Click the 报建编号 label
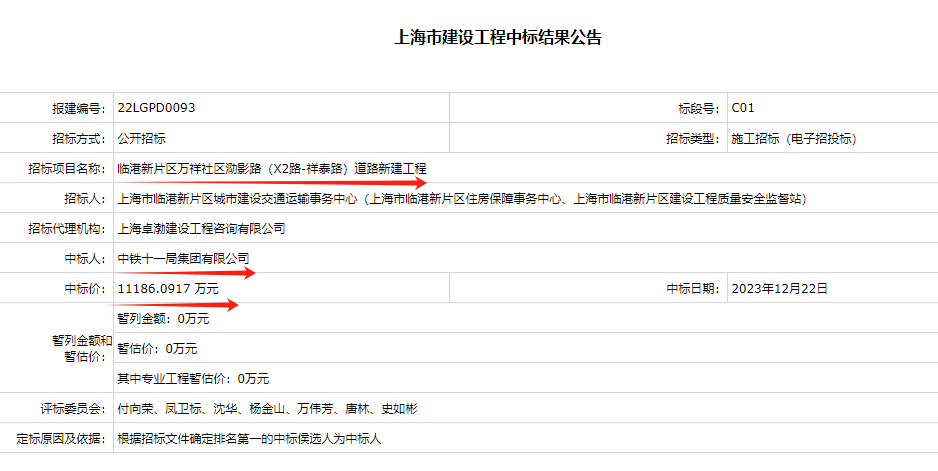This screenshot has height=471, width=938. (79, 108)
